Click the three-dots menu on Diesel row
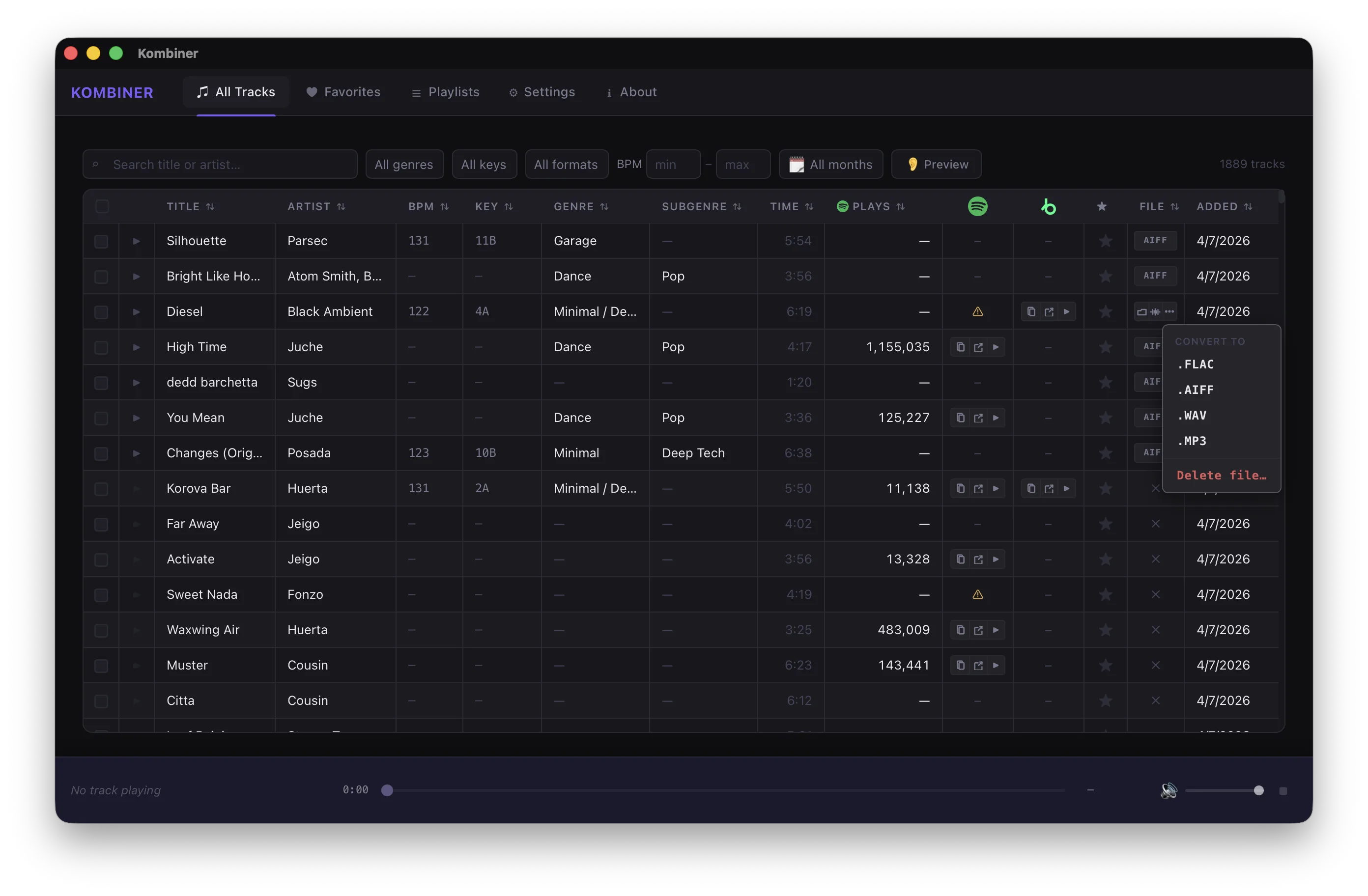 1169,312
